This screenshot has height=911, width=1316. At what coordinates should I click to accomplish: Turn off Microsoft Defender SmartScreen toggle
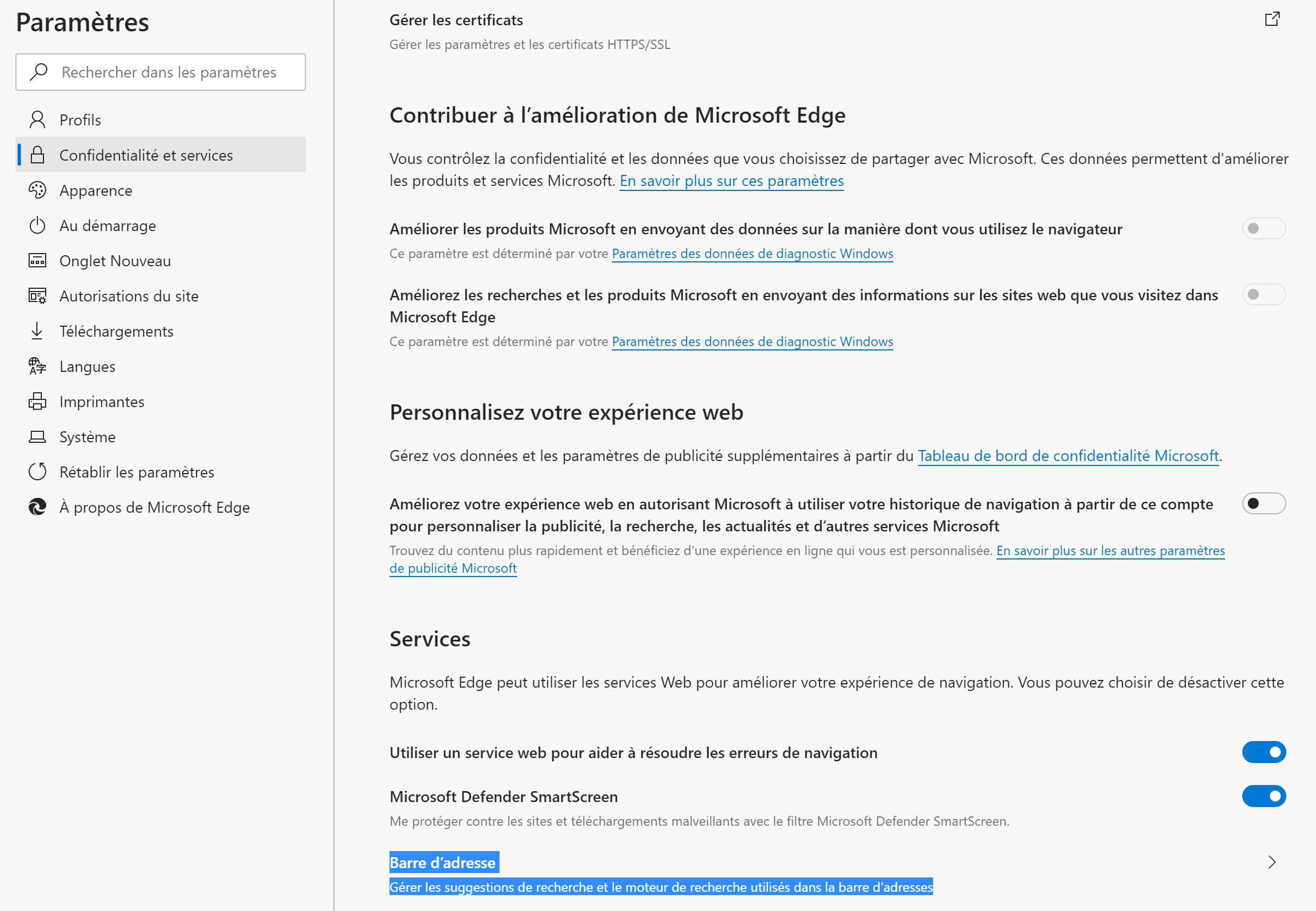(x=1264, y=796)
